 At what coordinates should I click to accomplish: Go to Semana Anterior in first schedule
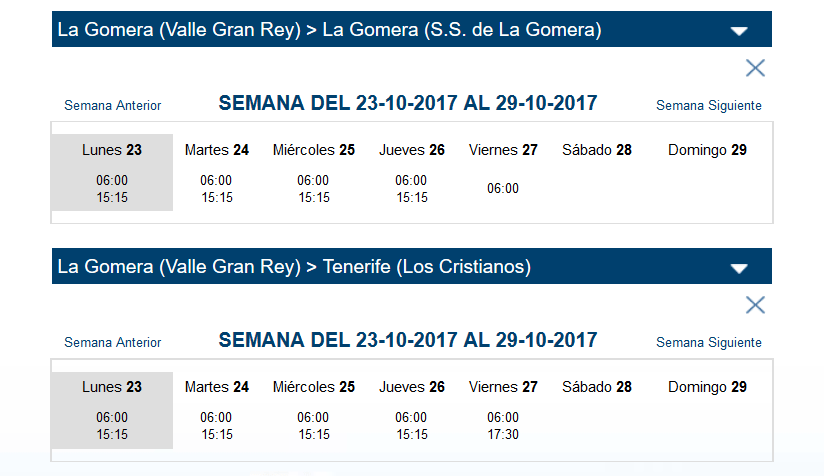pos(112,106)
